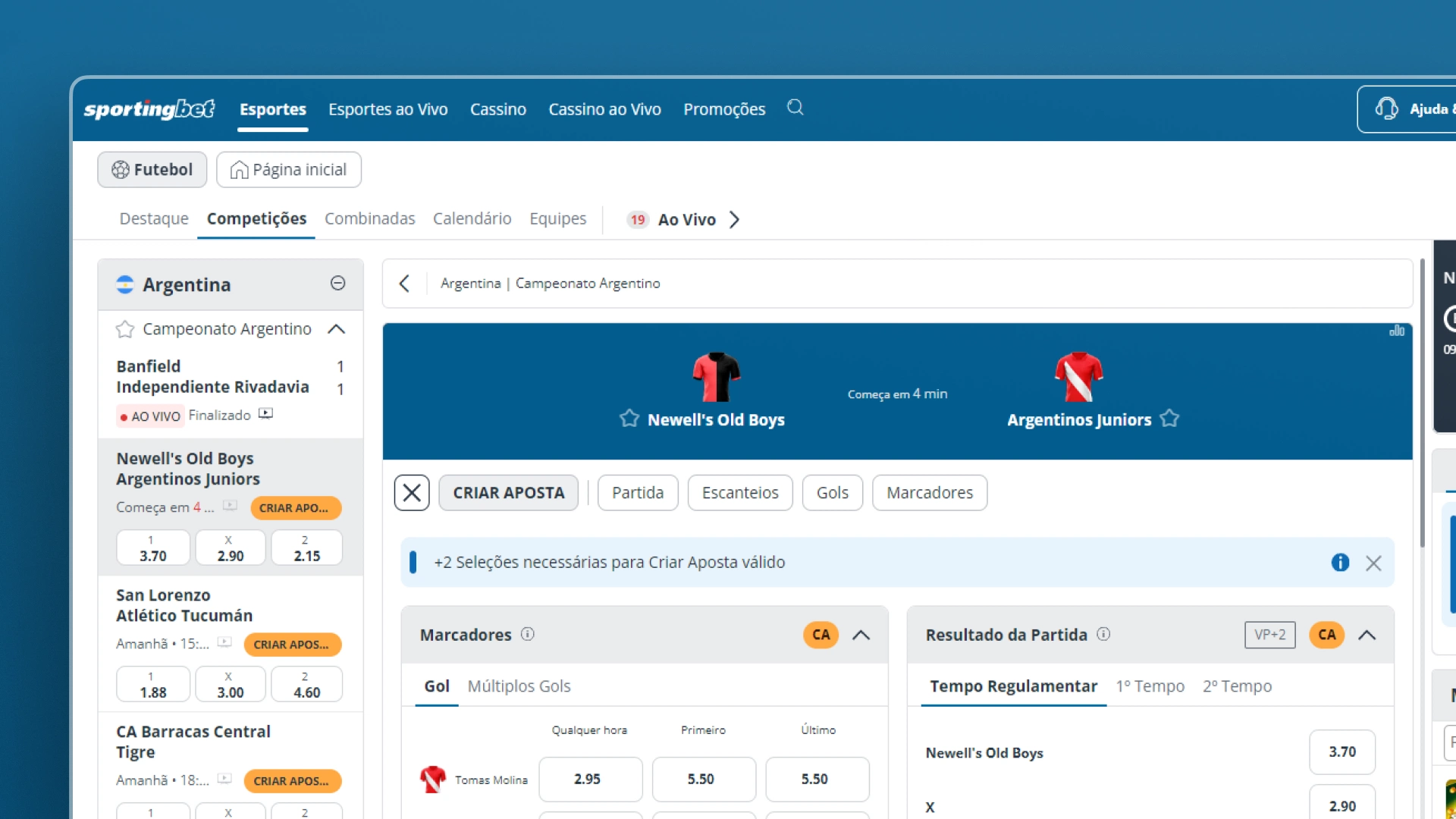Select the Gol tab in Marcadores
Image resolution: width=1456 pixels, height=819 pixels.
tap(437, 686)
